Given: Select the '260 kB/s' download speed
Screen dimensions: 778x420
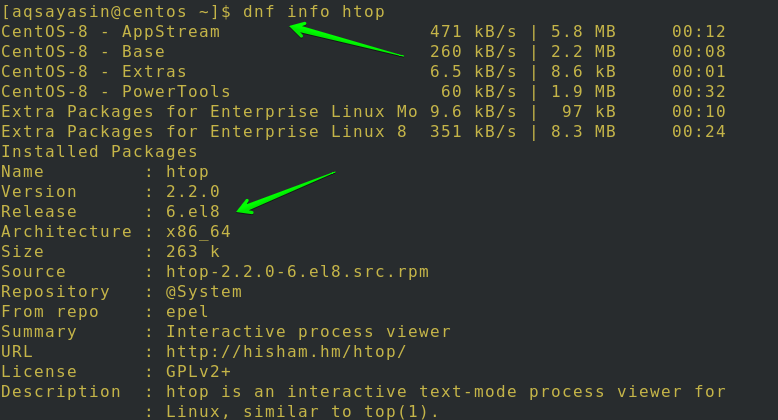Looking at the screenshot, I should point(473,52).
